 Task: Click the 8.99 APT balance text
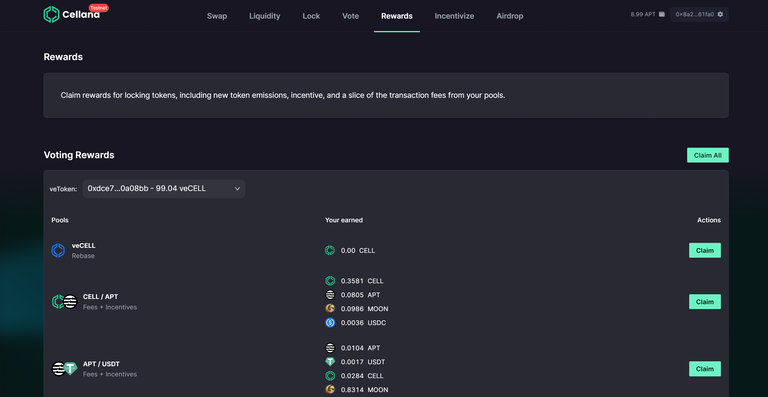643,14
